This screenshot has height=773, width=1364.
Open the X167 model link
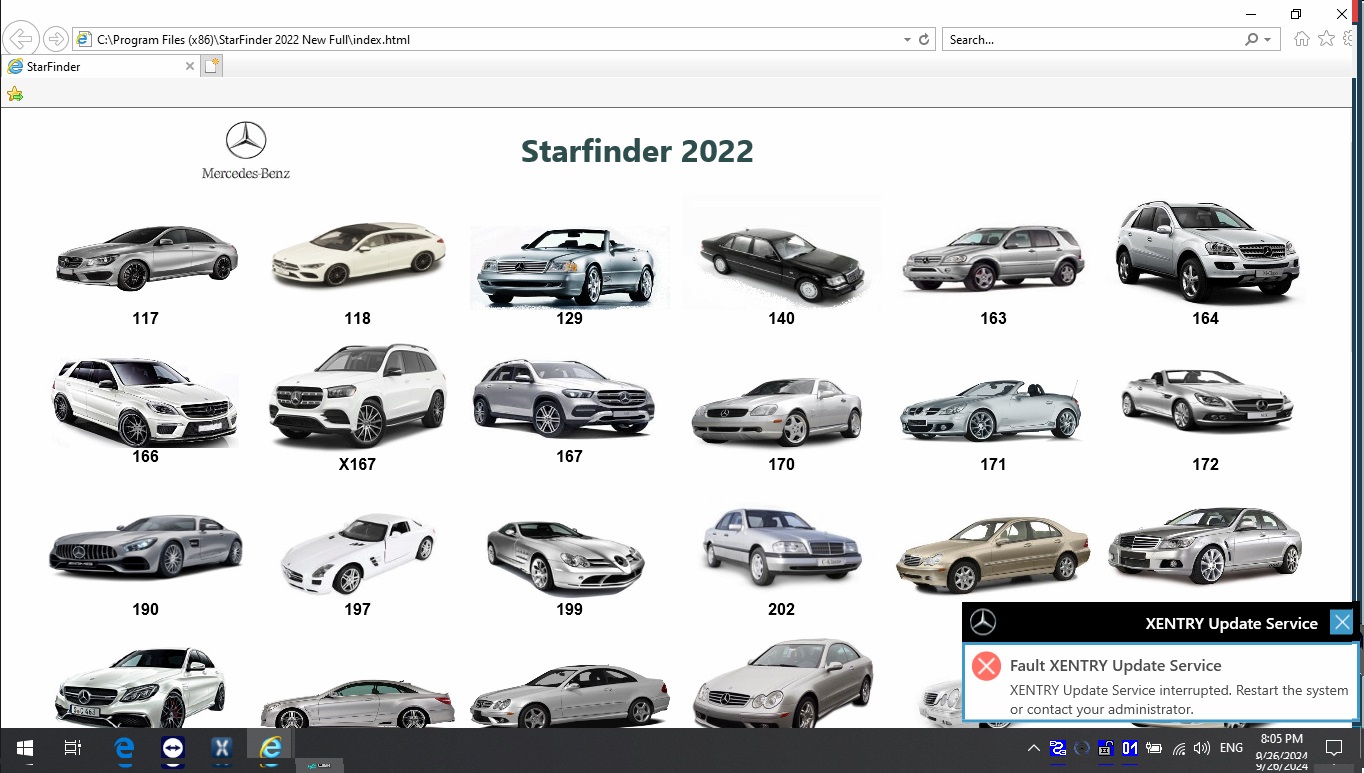tap(357, 464)
